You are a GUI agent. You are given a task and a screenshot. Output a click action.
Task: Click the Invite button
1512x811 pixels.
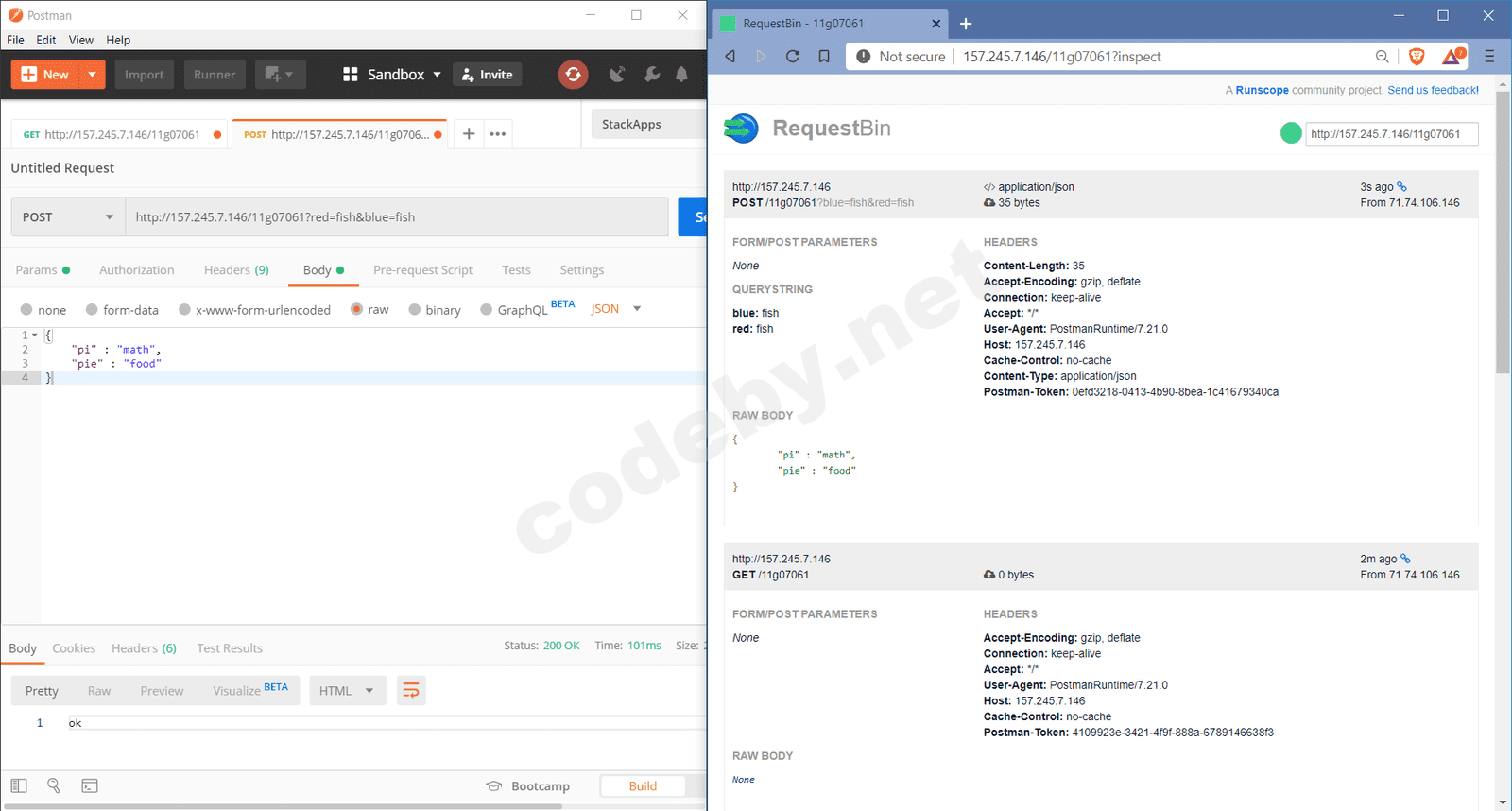tap(487, 74)
